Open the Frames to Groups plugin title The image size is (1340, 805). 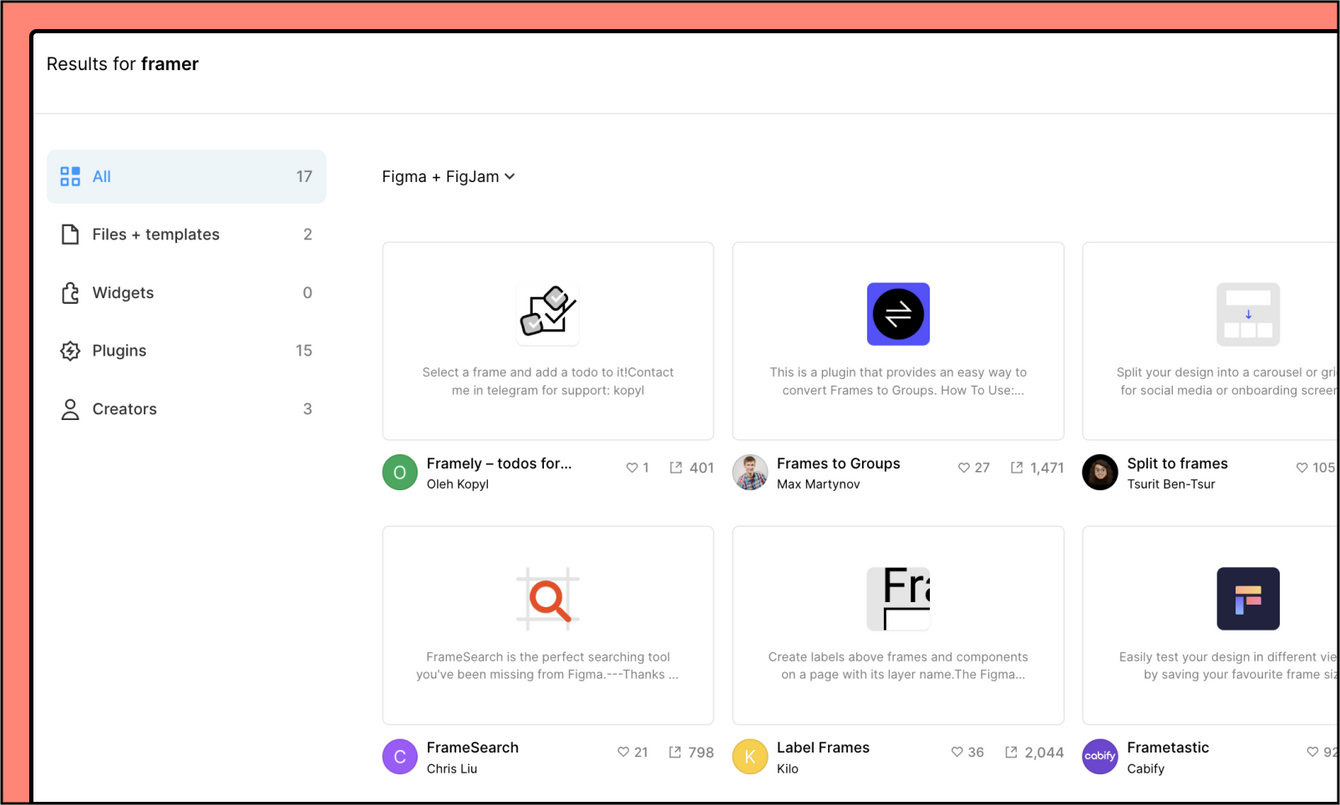pyautogui.click(x=838, y=464)
